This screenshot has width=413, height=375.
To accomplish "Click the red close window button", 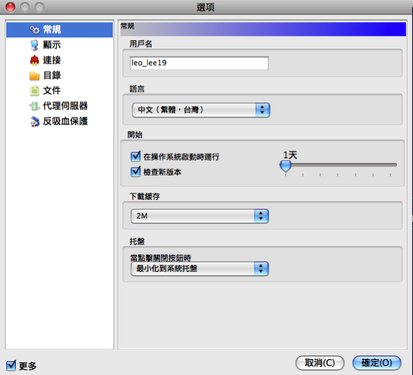I will click(11, 7).
